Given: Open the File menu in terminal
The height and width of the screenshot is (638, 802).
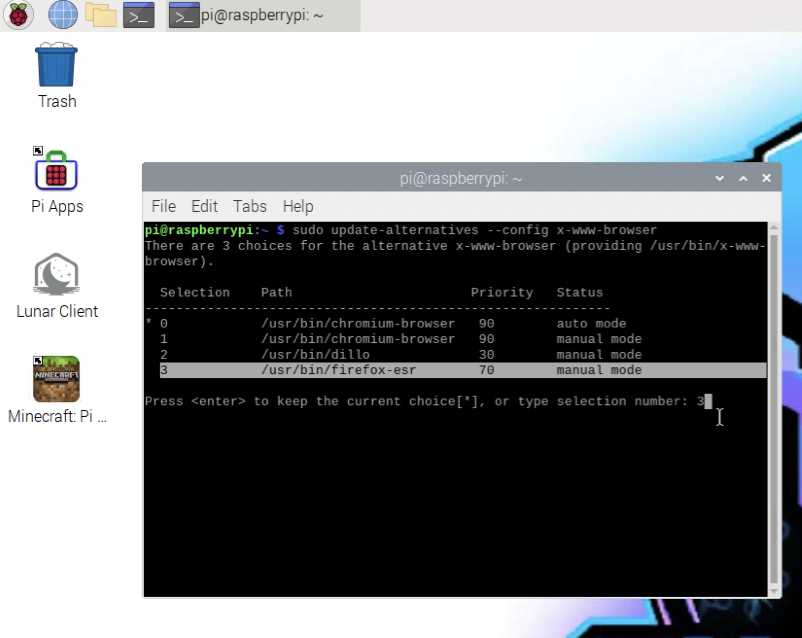Looking at the screenshot, I should tap(164, 206).
